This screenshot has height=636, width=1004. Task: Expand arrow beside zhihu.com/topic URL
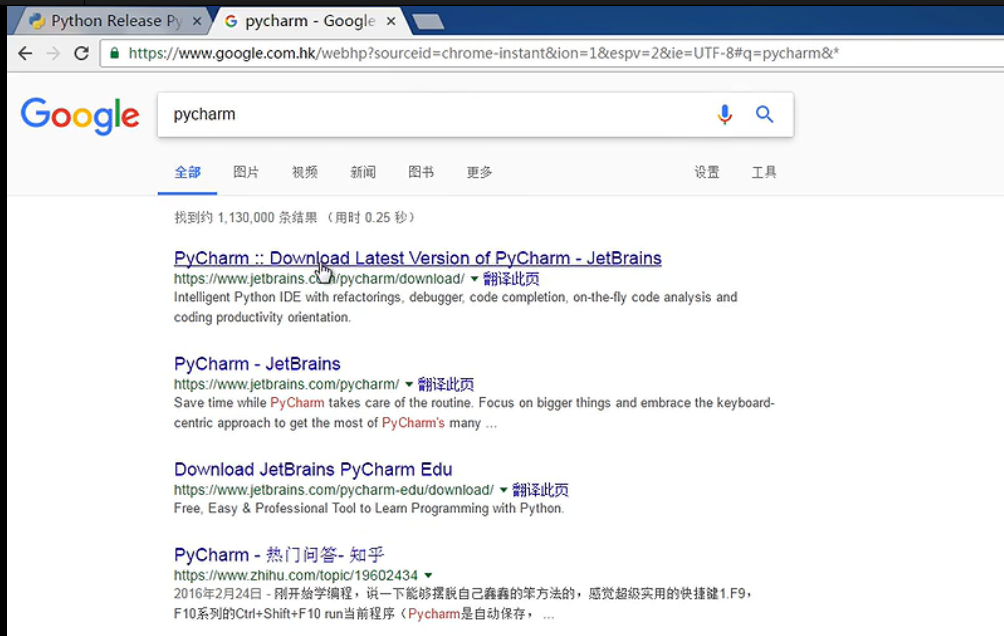tap(428, 576)
